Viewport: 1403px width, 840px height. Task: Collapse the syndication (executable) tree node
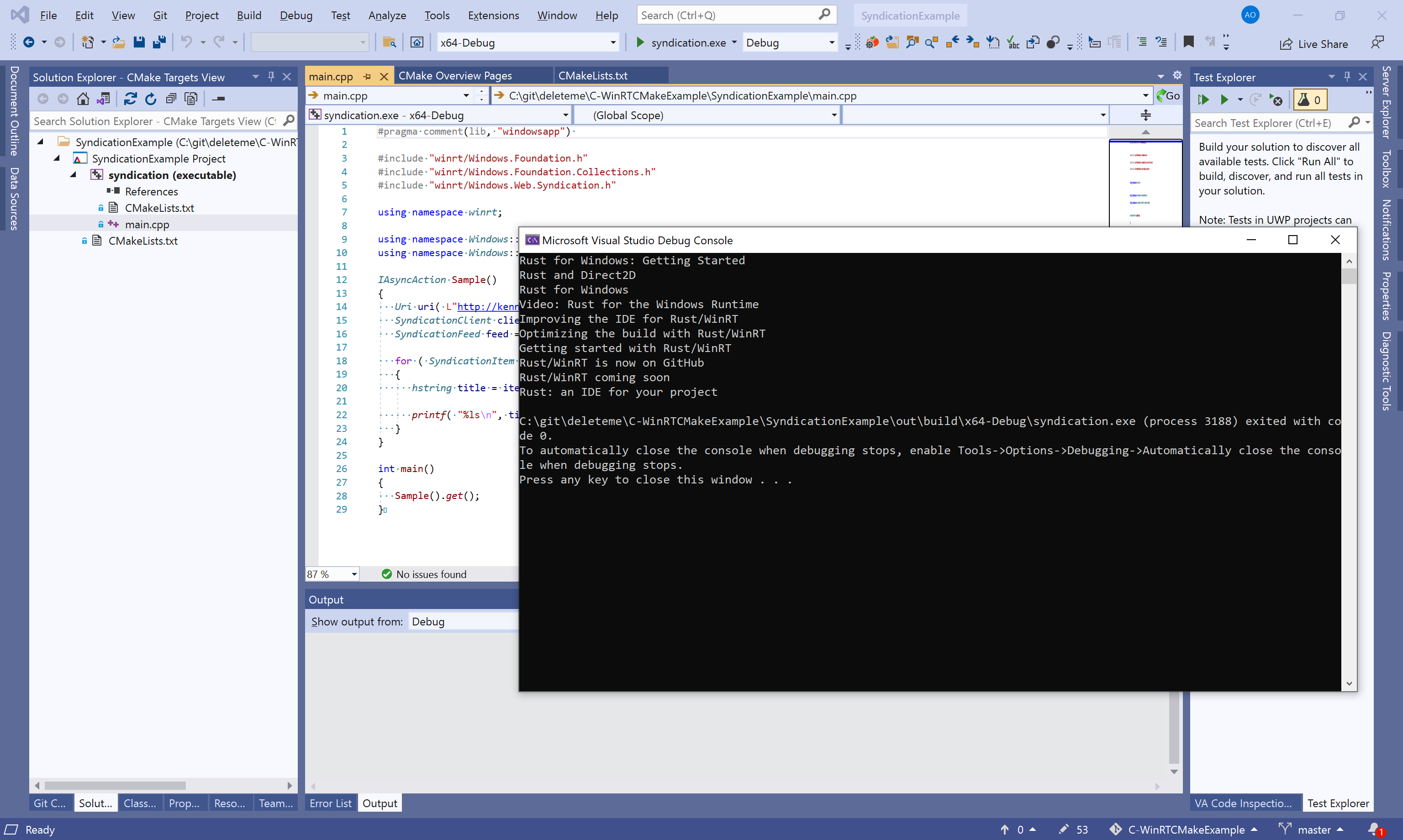click(73, 175)
